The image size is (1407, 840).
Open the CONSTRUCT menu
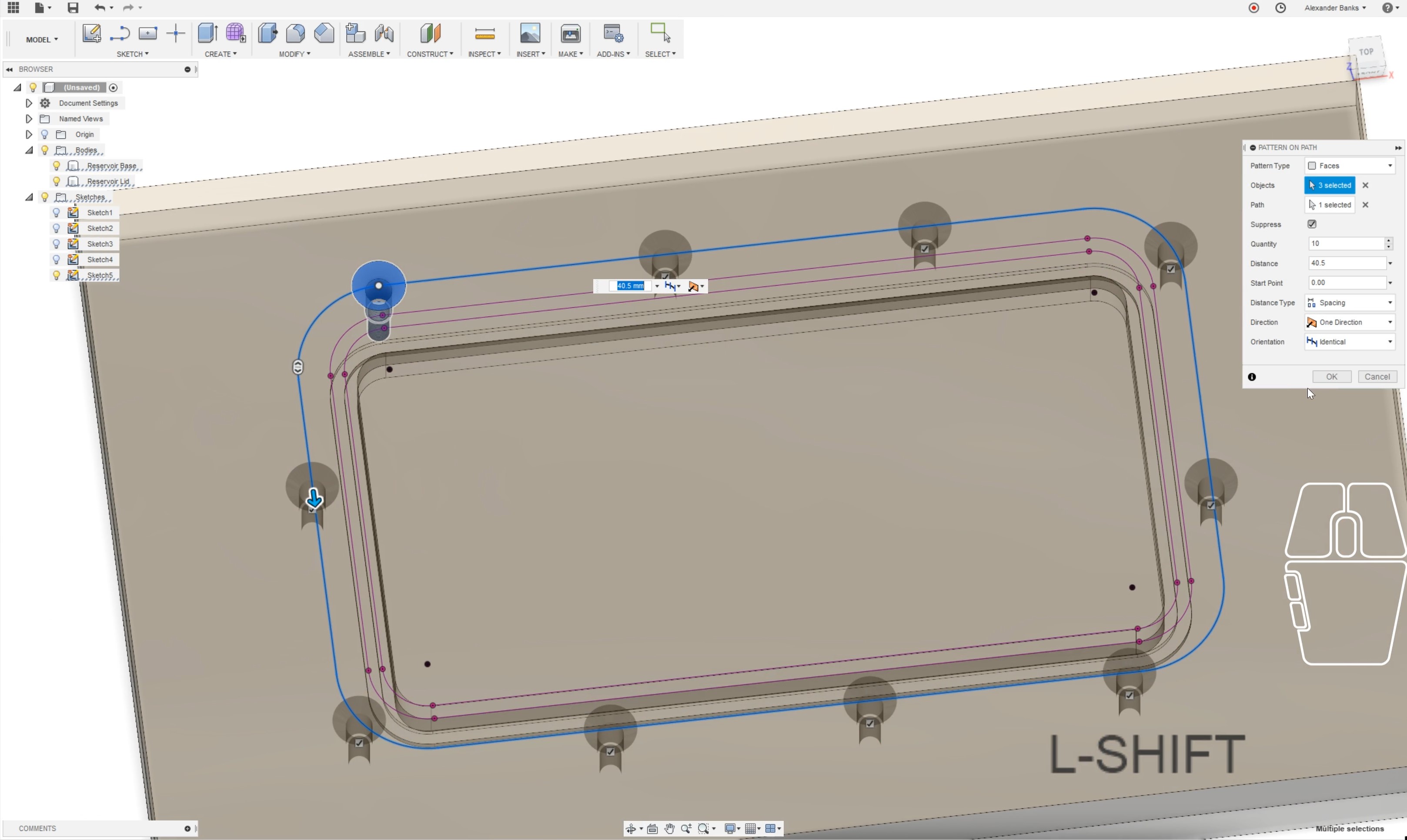(430, 54)
